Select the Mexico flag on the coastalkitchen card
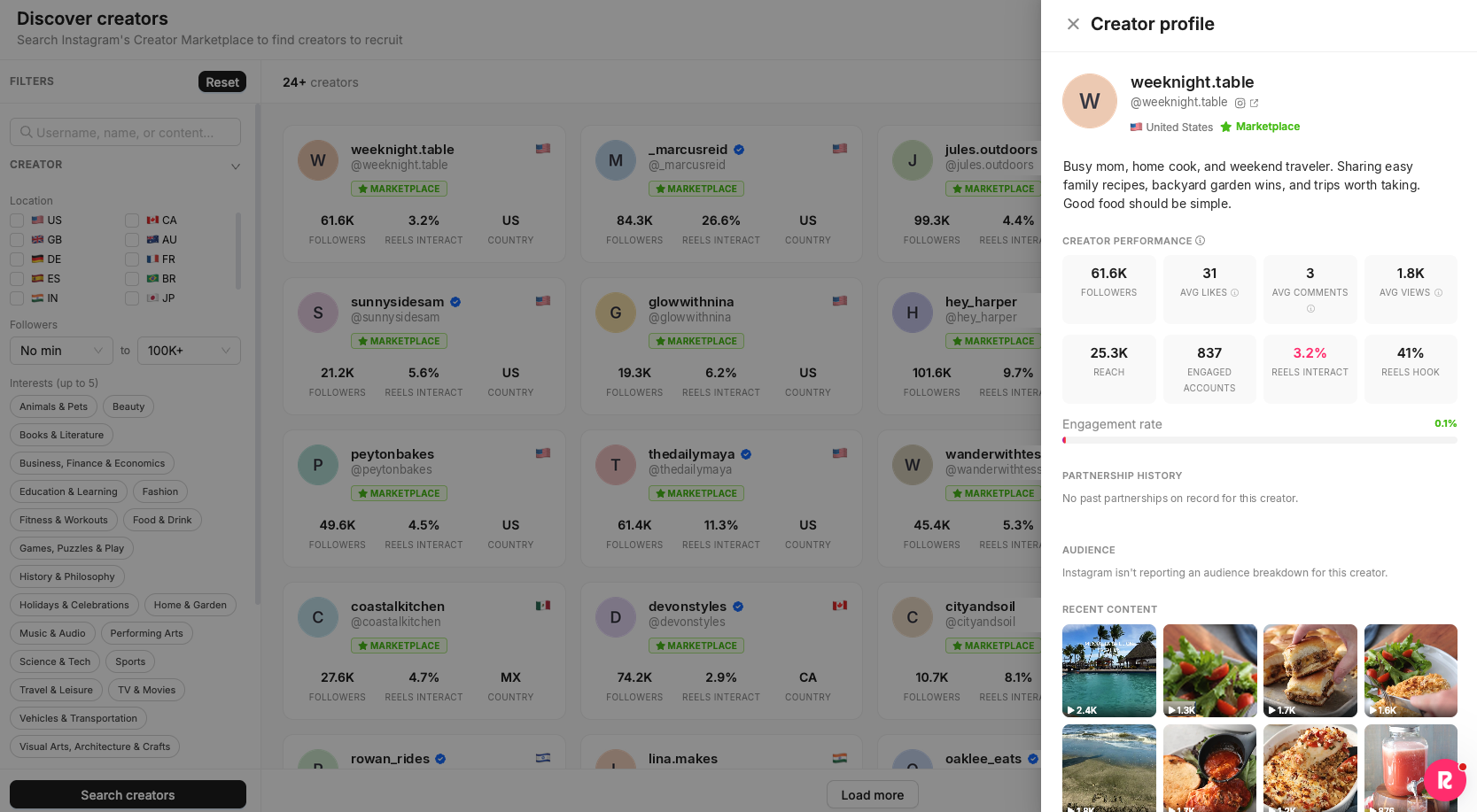The image size is (1477, 812). [543, 606]
